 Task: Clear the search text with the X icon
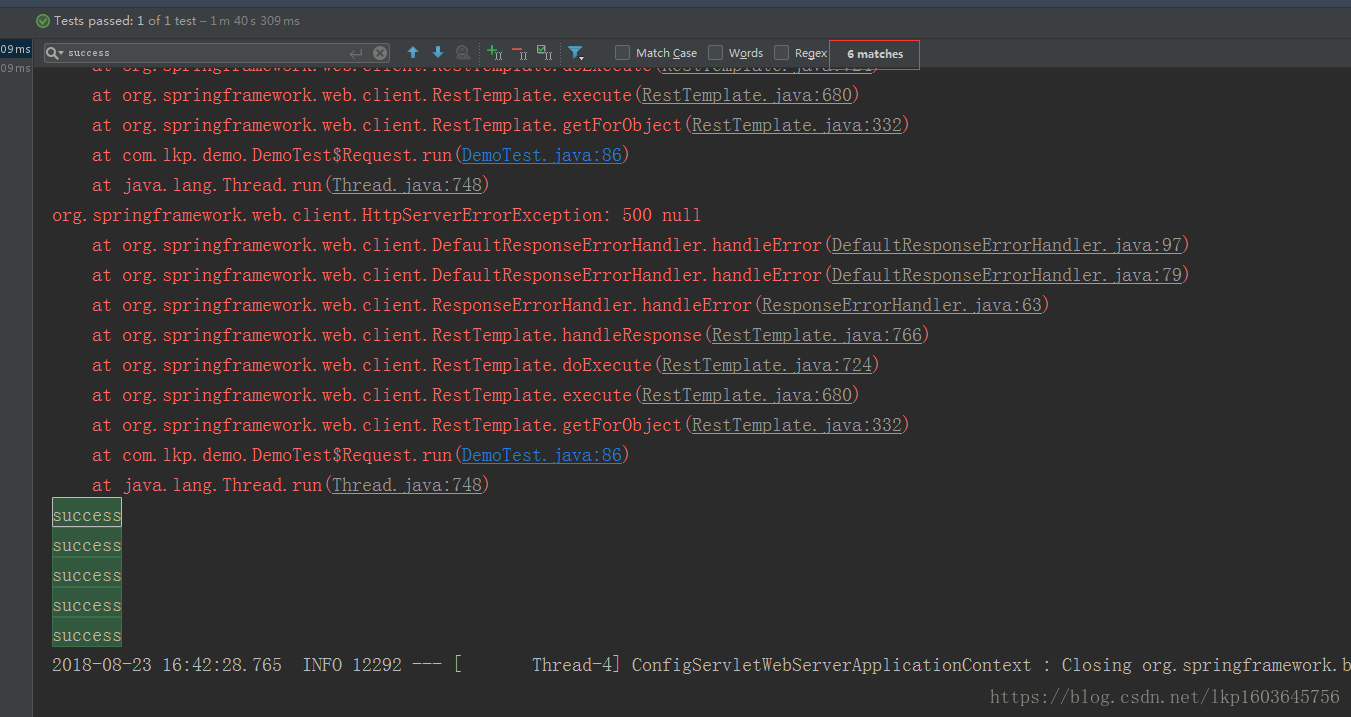coord(380,53)
